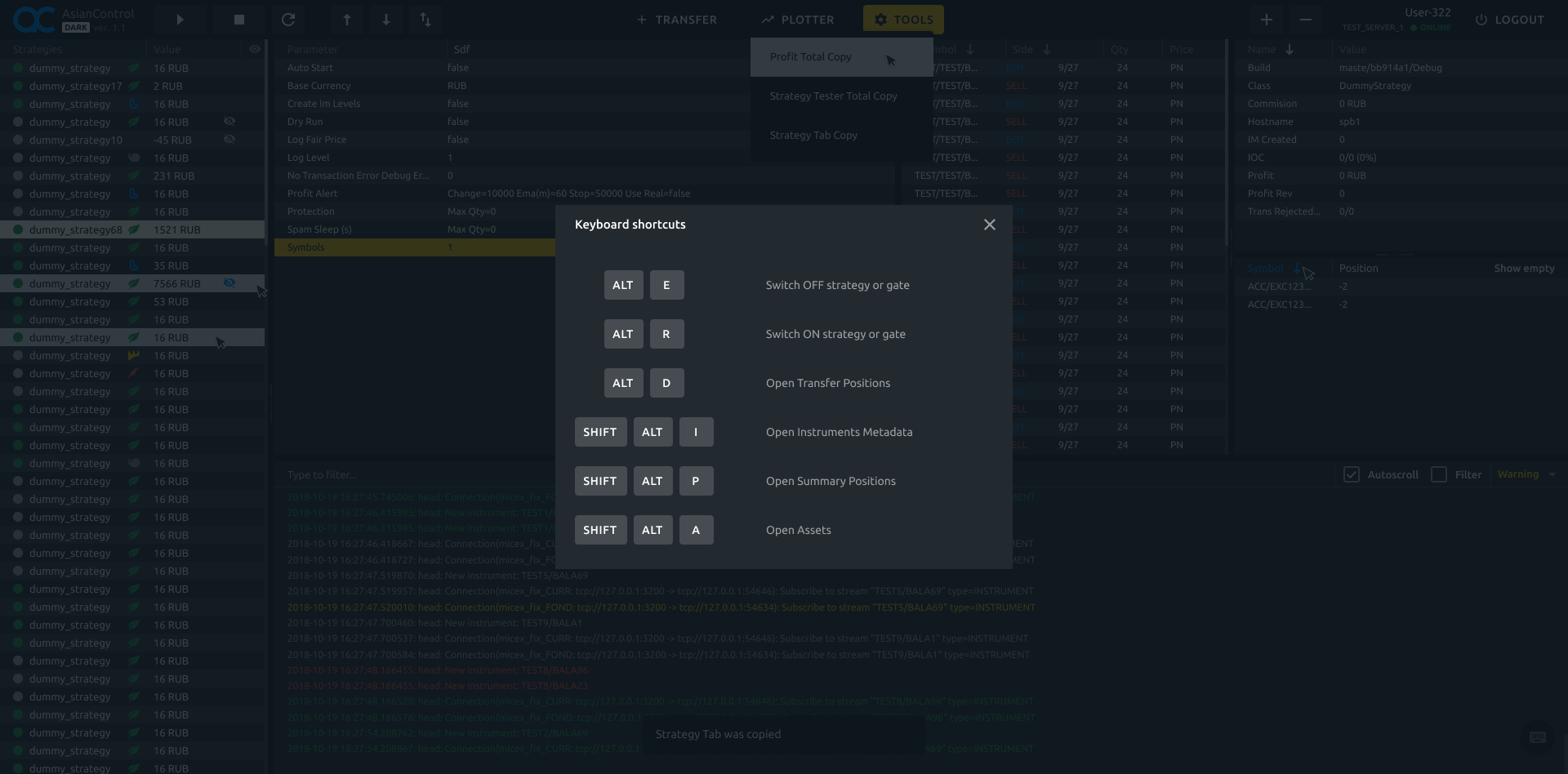
Task: Disable the Autoscroll checkbox
Action: [1351, 474]
